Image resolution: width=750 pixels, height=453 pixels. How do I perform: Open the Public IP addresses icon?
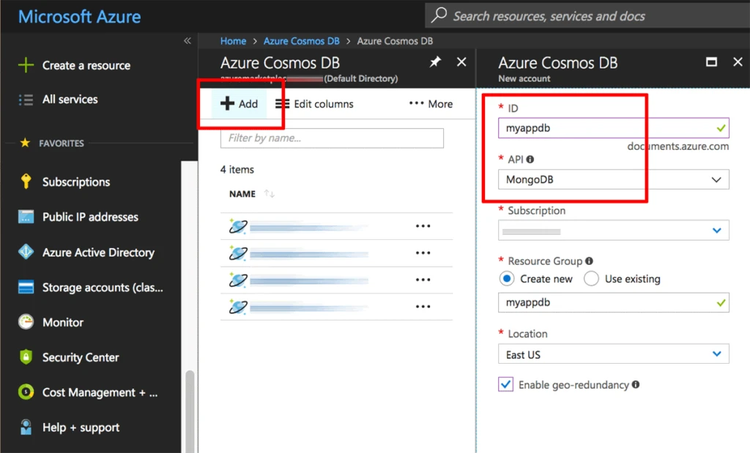26,217
